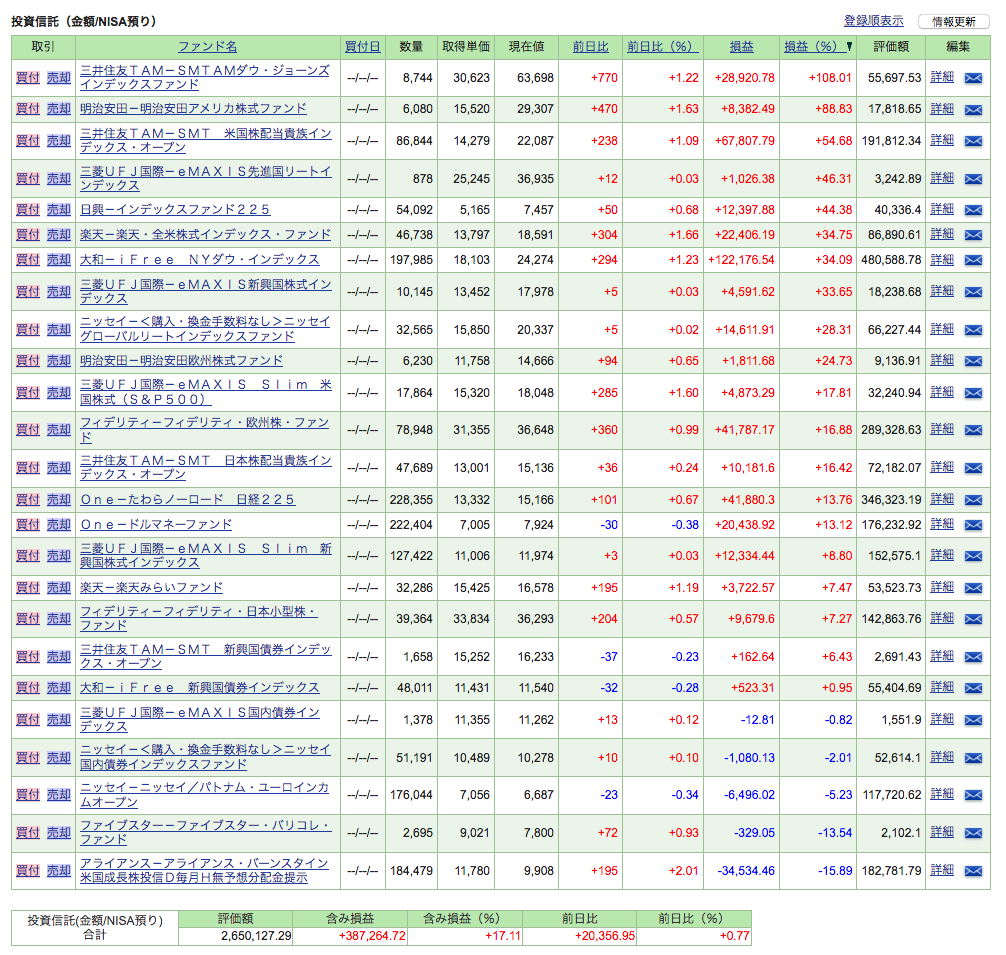Click 買付 for iFree NYダウ・インデックス
The height and width of the screenshot is (955, 1006).
(28, 260)
